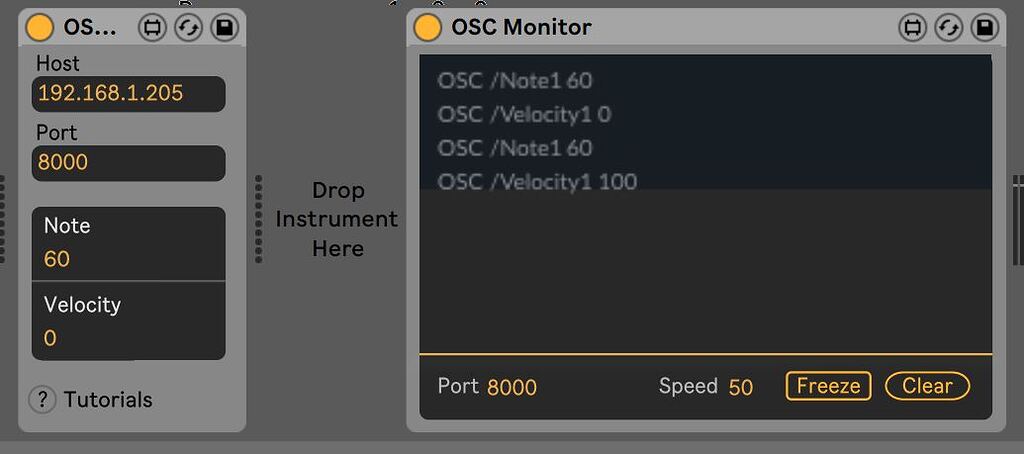Click the Speed value 50

coord(741,387)
